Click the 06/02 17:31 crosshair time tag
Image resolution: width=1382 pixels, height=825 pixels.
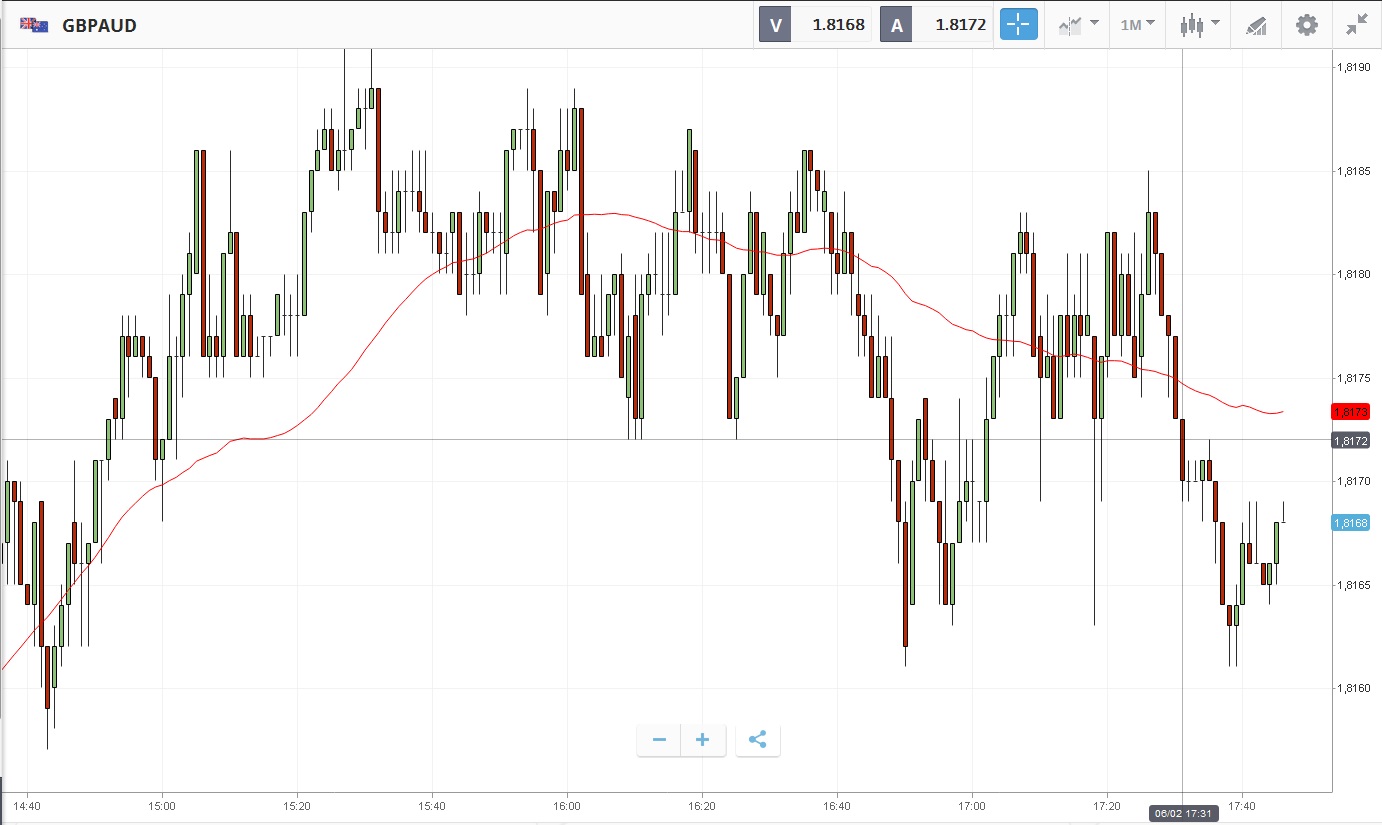[1182, 813]
